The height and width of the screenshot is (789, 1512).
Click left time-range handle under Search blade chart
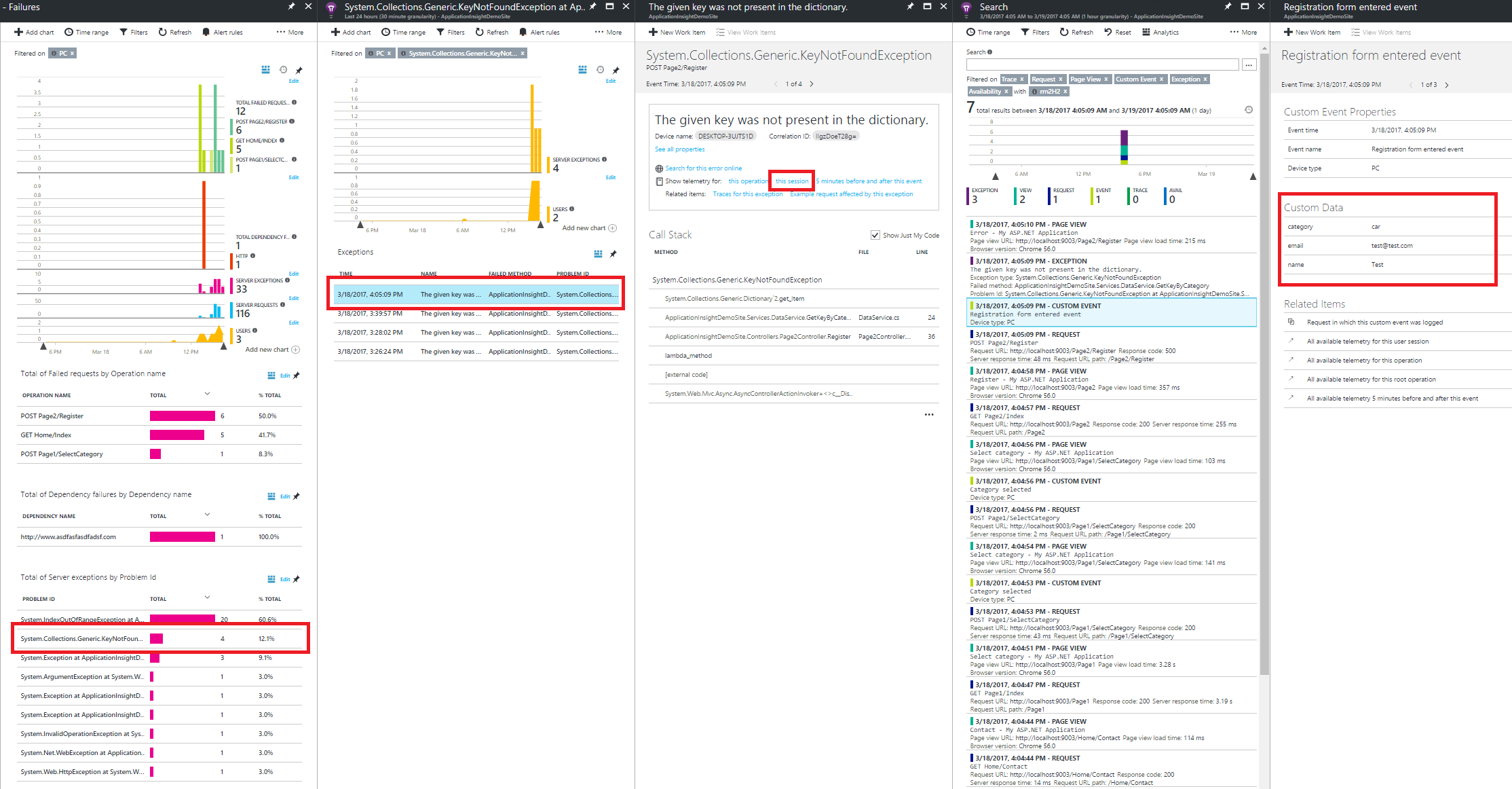[x=996, y=177]
